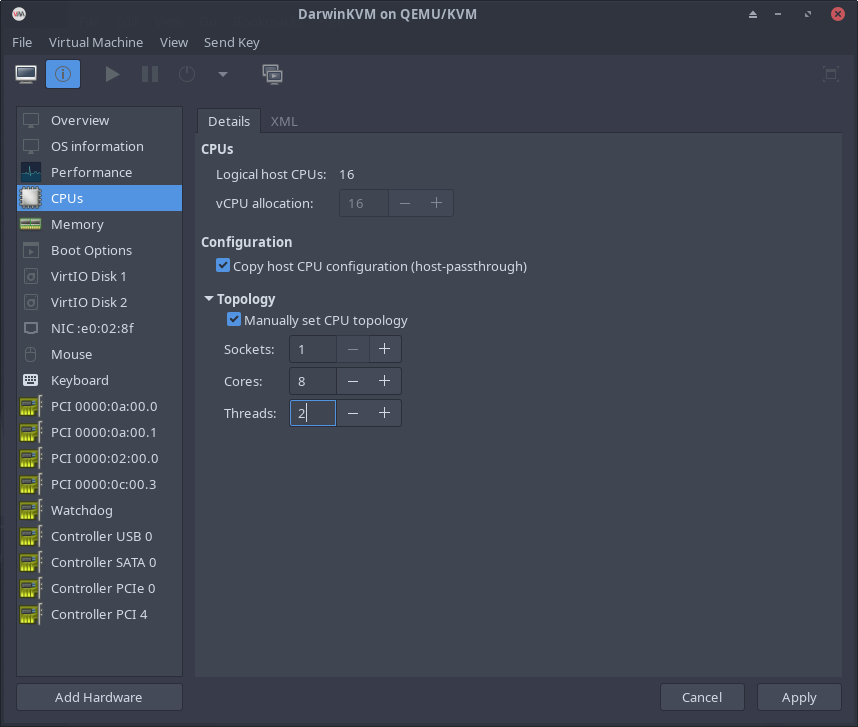This screenshot has height=727, width=858.
Task: Select PCI 0000:0a:00.1 device
Action: pos(100,432)
